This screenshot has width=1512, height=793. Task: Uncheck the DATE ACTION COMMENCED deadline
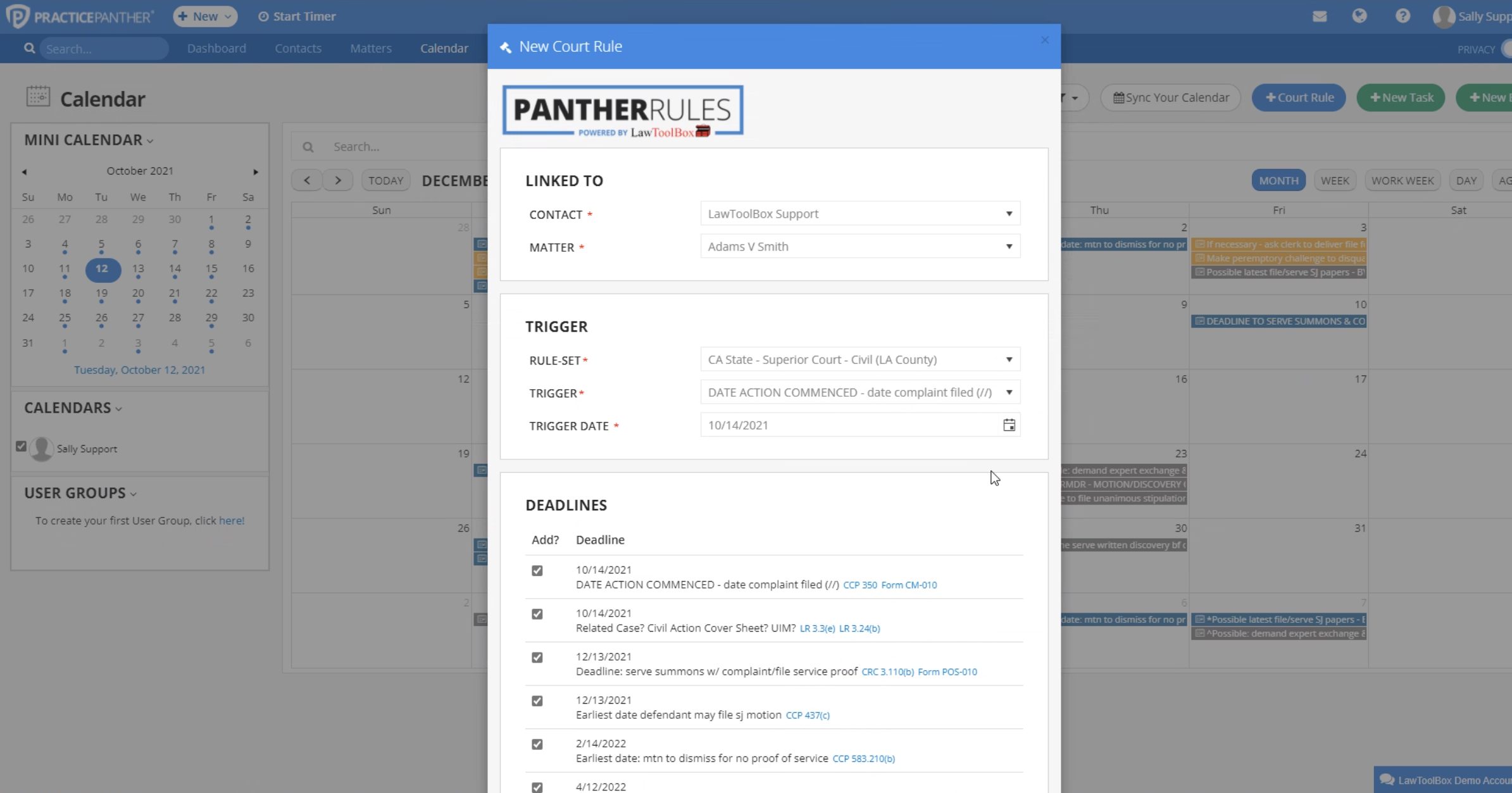pos(537,570)
